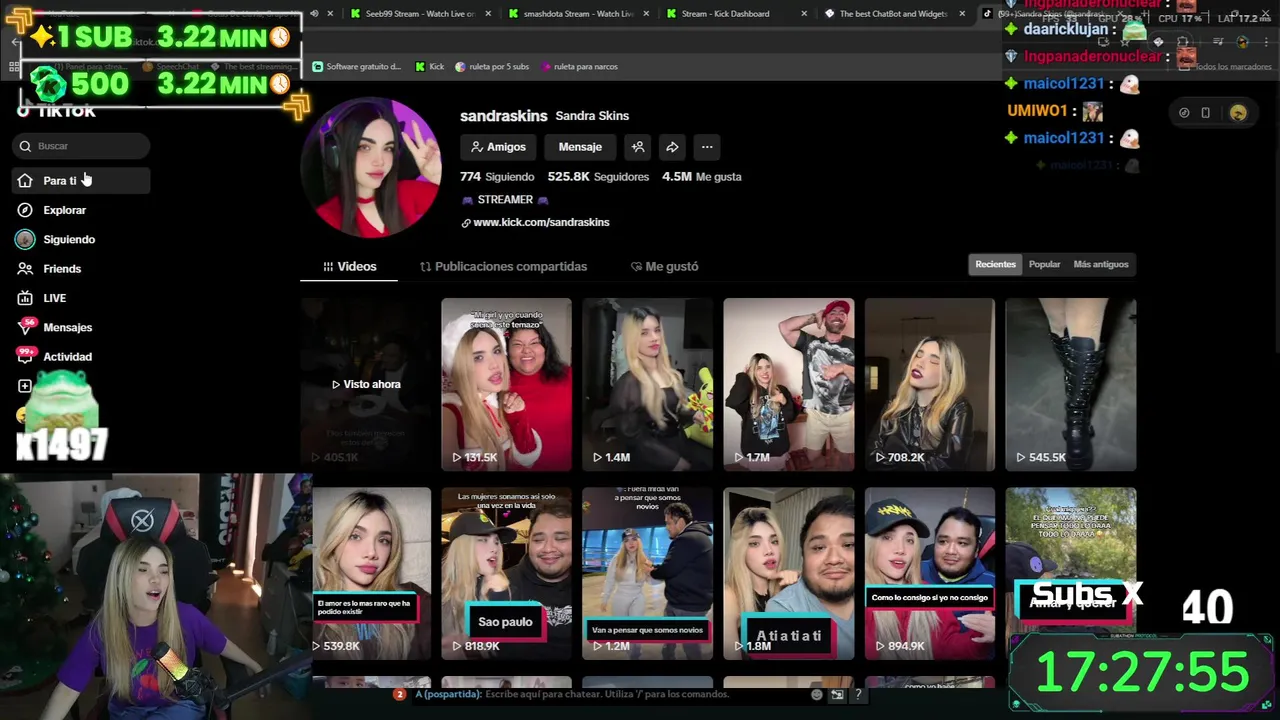1280x720 pixels.
Task: Switch to the Videos tab
Action: [x=349, y=266]
